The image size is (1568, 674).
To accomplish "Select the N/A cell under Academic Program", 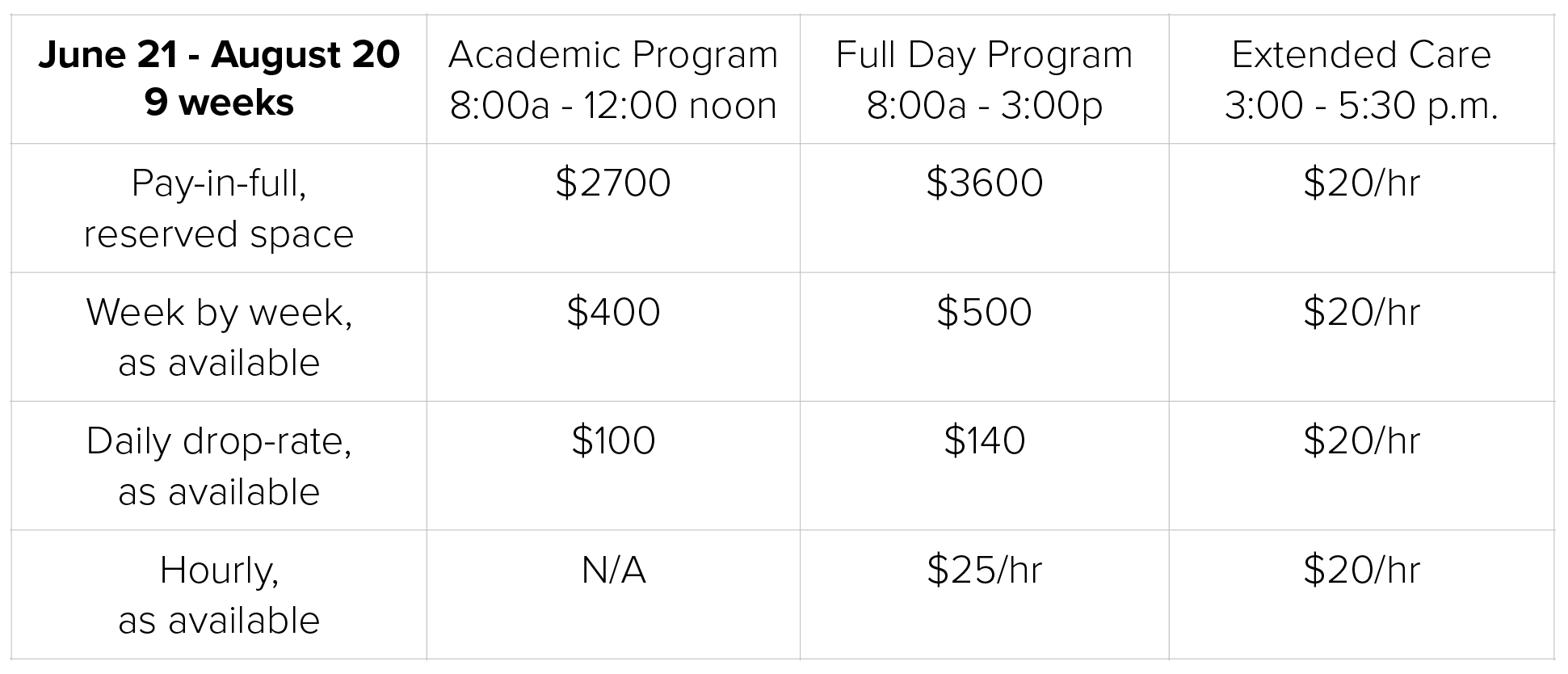I will [x=613, y=570].
